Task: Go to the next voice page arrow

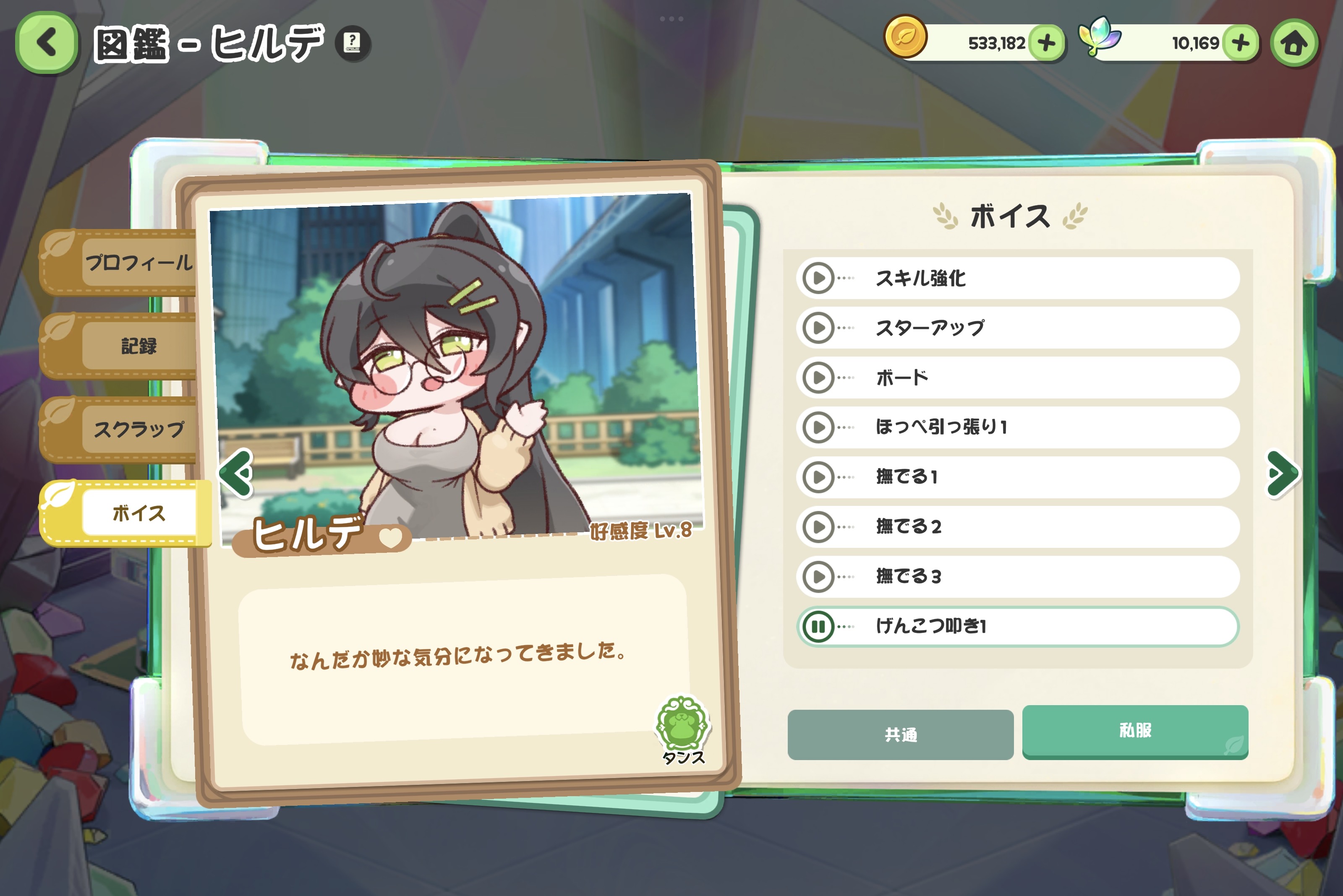Action: pyautogui.click(x=1283, y=474)
